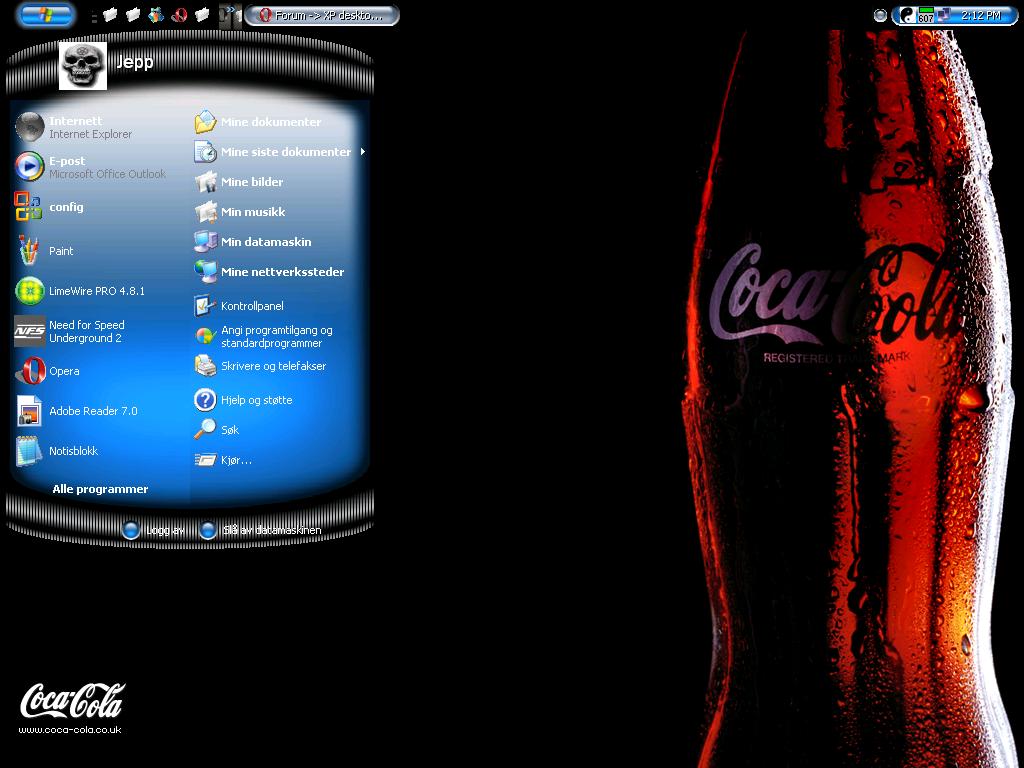1024x768 pixels.
Task: Open the E-post Outlook icon
Action: (29, 166)
